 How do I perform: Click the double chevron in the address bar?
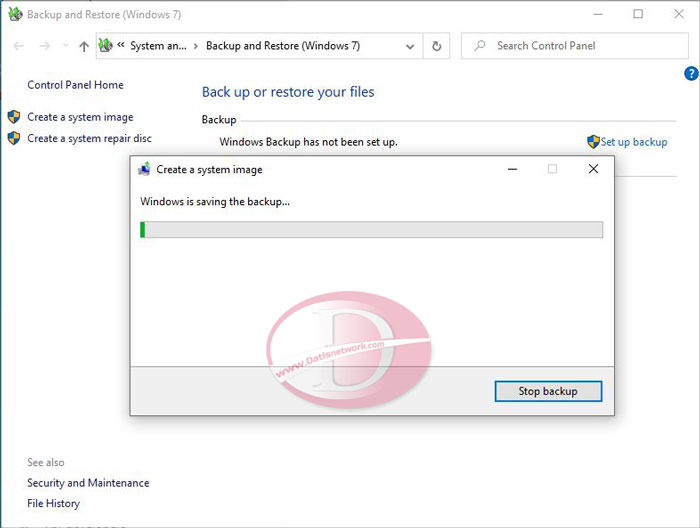point(121,45)
